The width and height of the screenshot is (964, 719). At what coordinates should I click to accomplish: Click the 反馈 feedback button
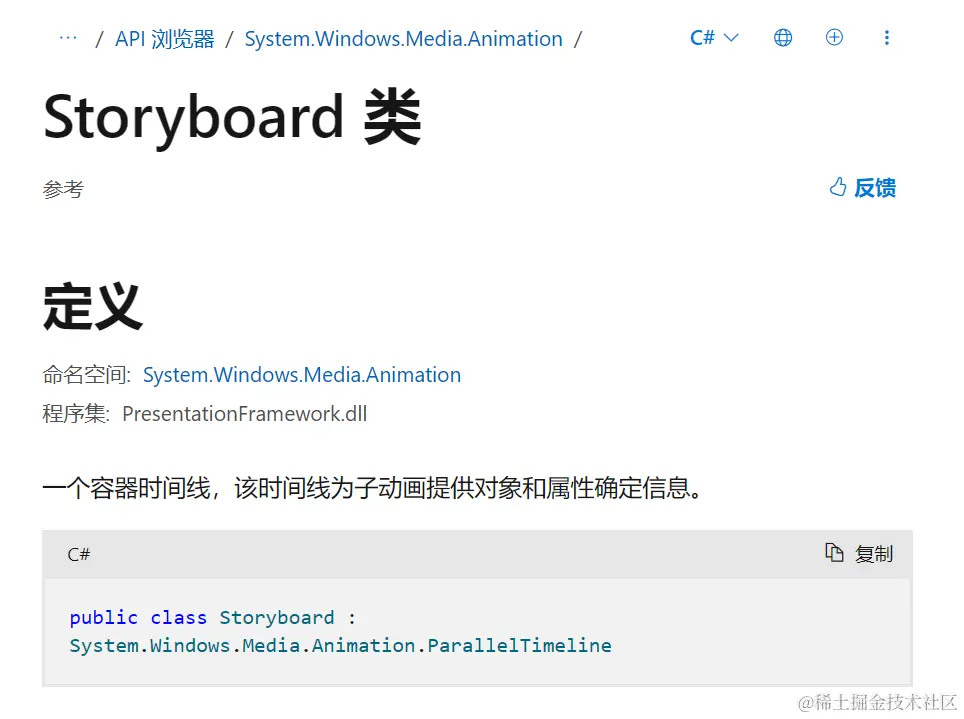point(863,188)
